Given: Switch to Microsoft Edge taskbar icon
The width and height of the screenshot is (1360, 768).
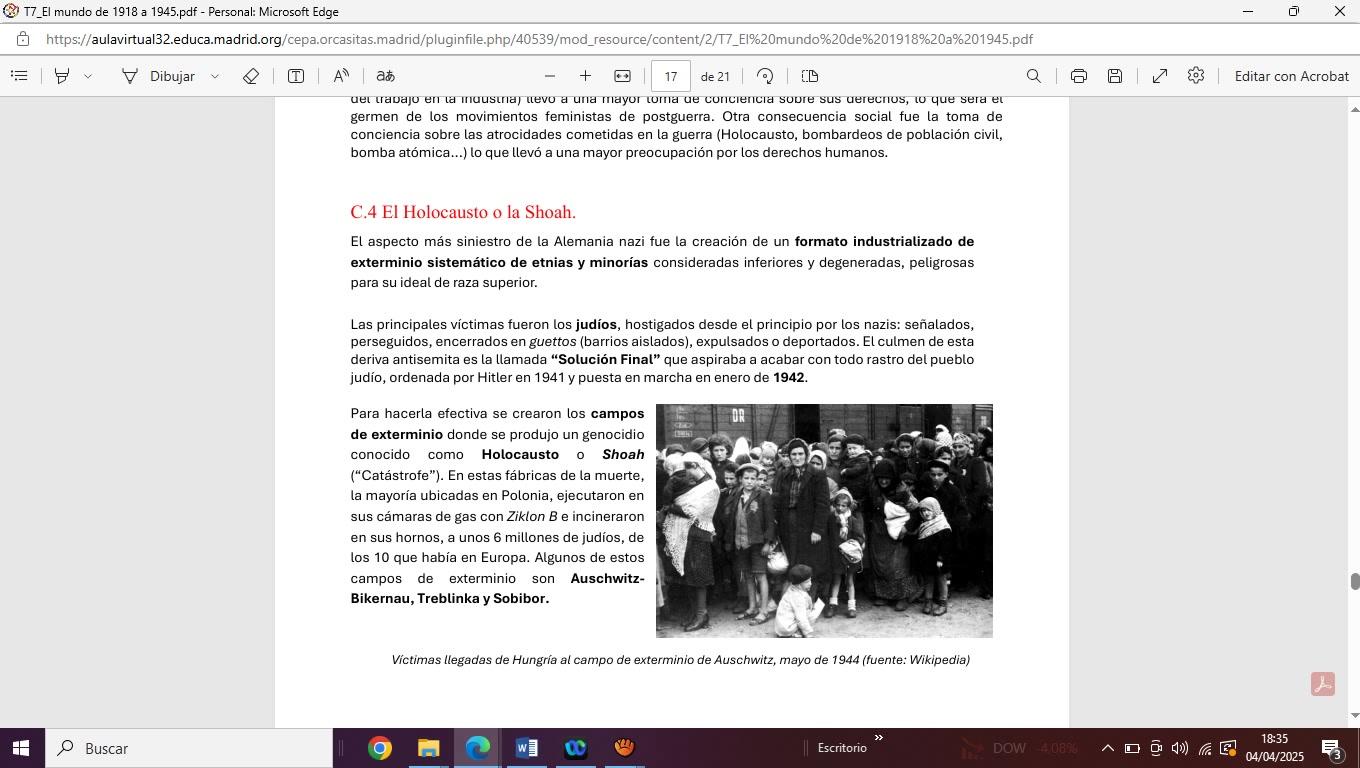Looking at the screenshot, I should pyautogui.click(x=477, y=748).
